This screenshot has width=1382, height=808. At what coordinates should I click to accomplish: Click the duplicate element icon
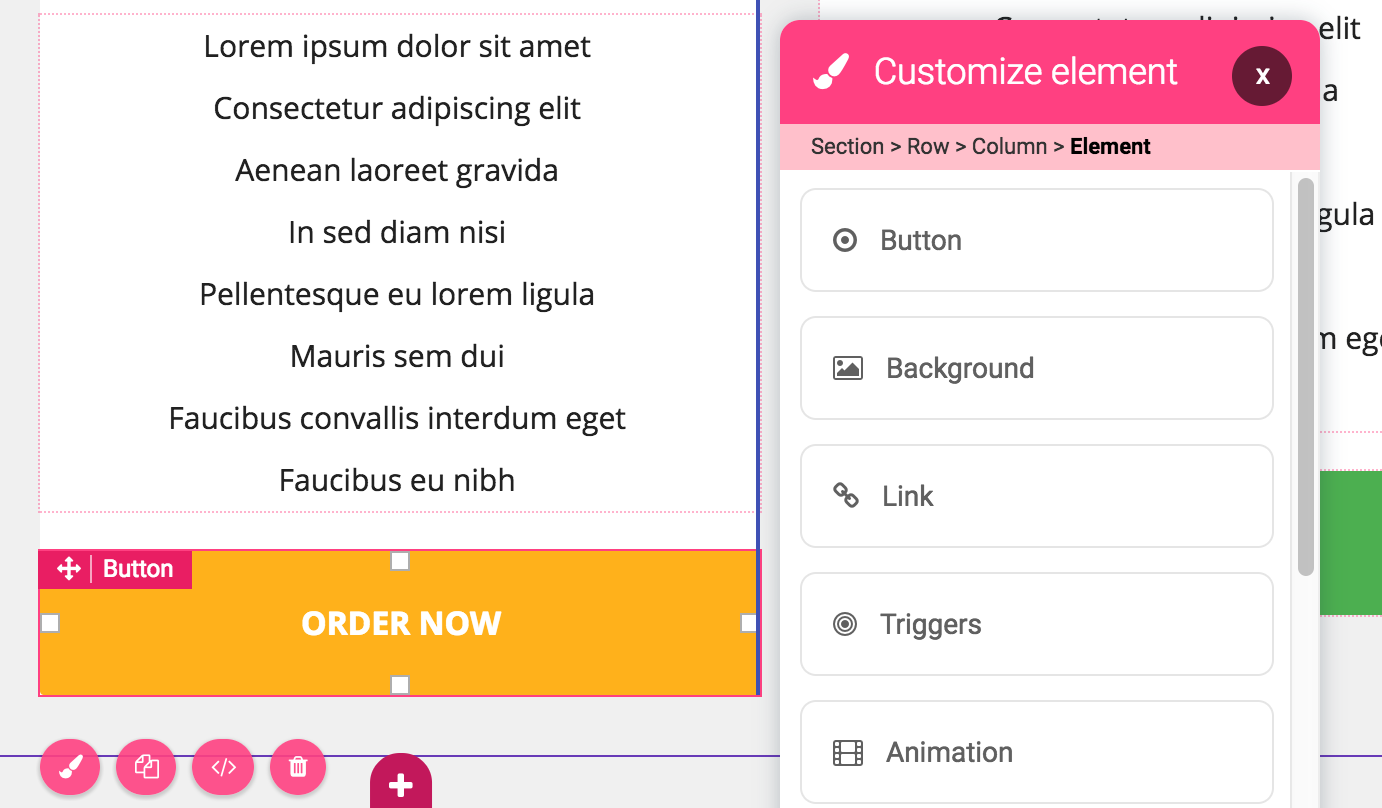(146, 767)
